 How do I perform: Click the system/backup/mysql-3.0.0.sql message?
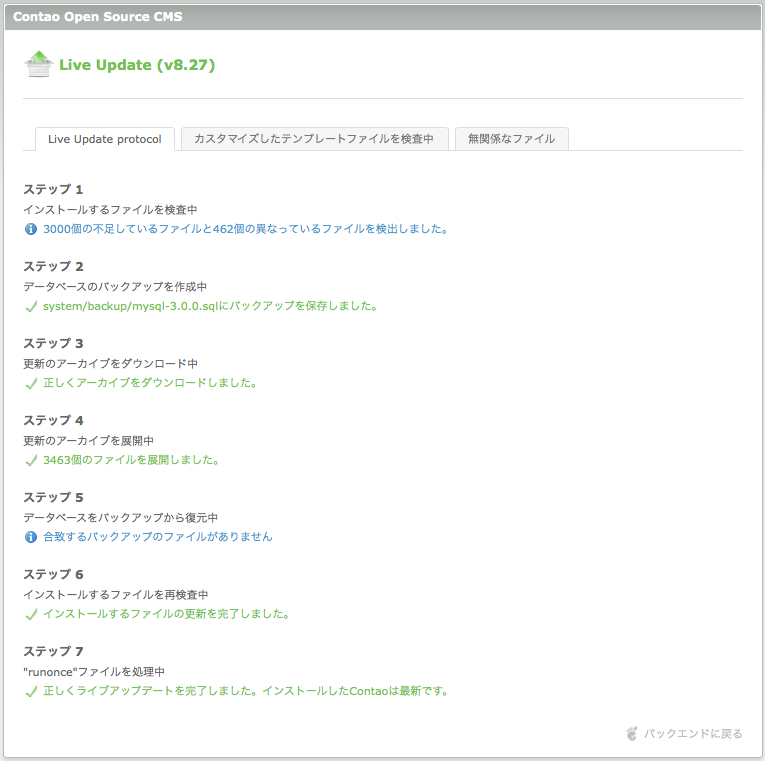[x=210, y=306]
